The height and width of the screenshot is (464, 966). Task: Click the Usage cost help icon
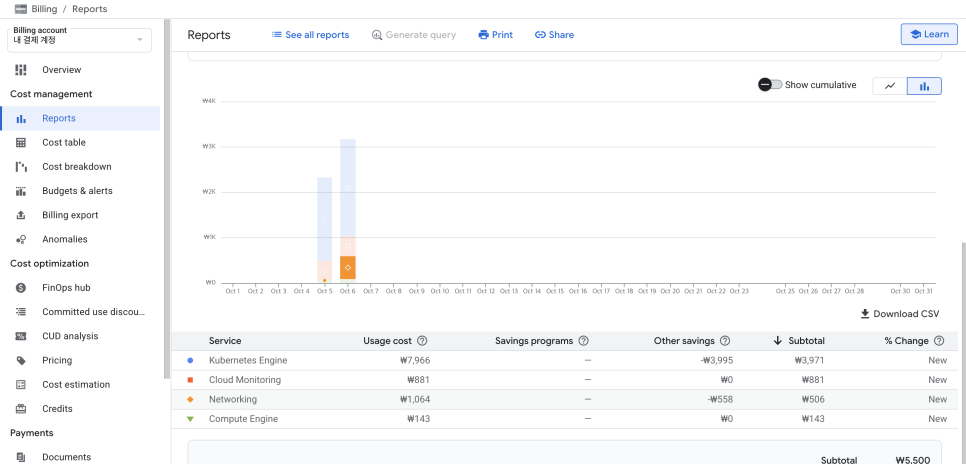pyautogui.click(x=422, y=341)
